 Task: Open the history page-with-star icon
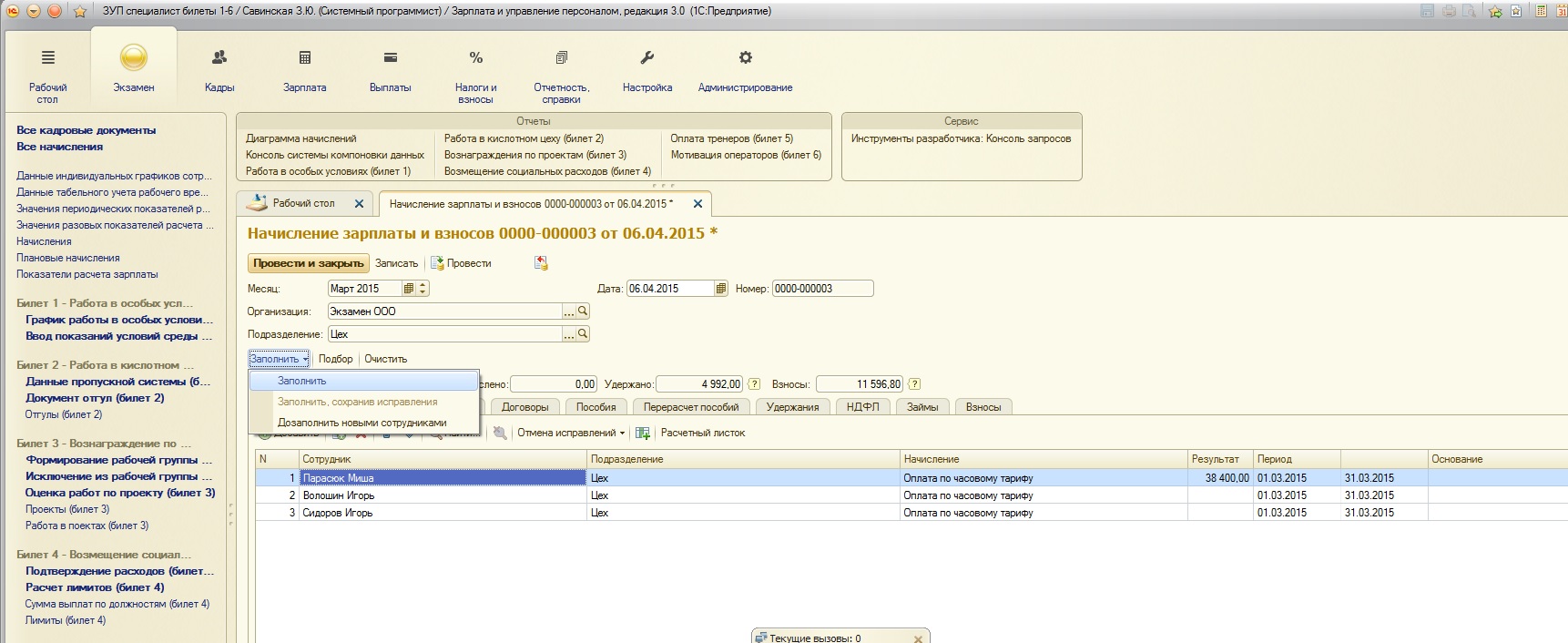click(x=1516, y=11)
